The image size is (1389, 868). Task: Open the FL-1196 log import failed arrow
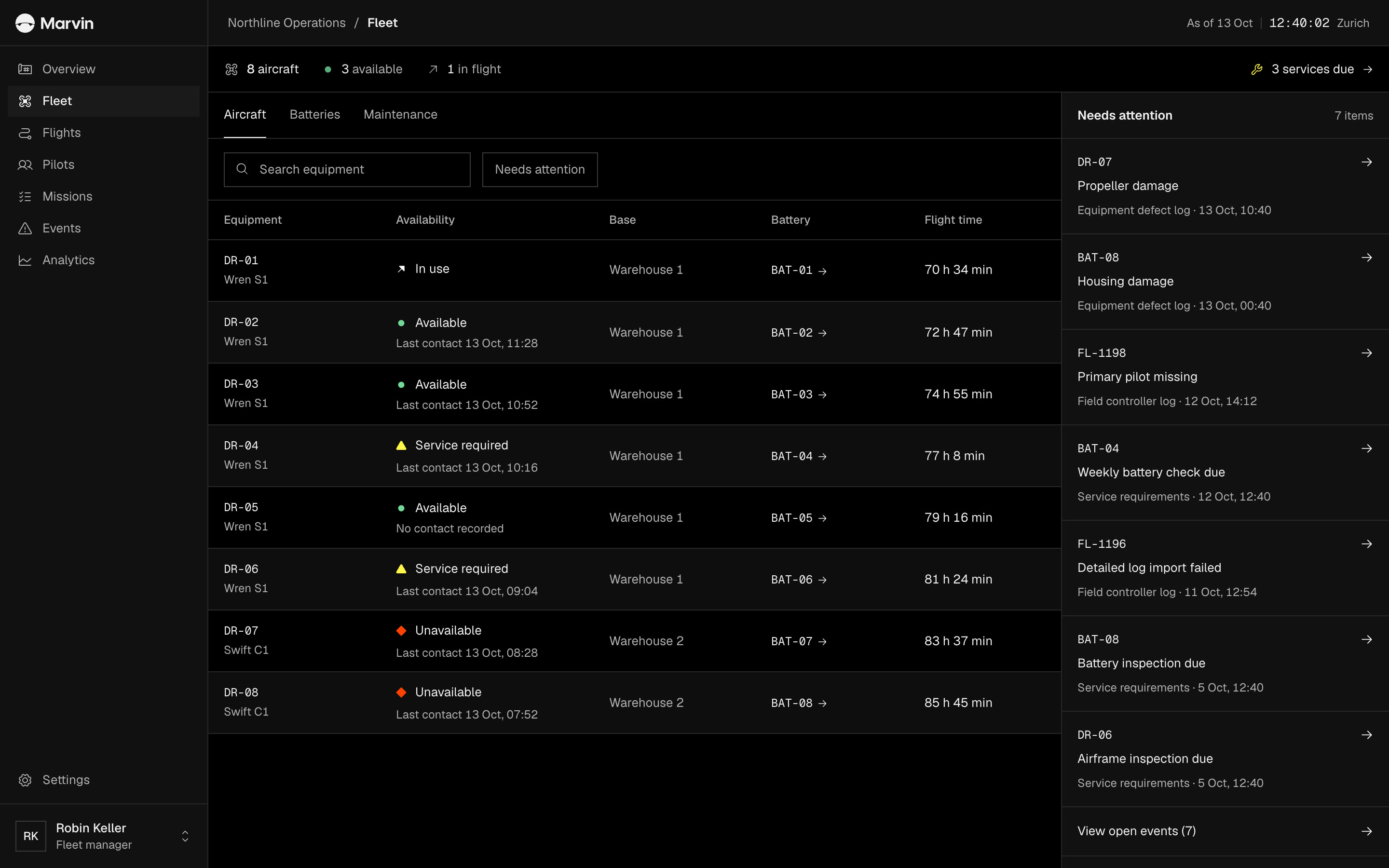[x=1367, y=543]
